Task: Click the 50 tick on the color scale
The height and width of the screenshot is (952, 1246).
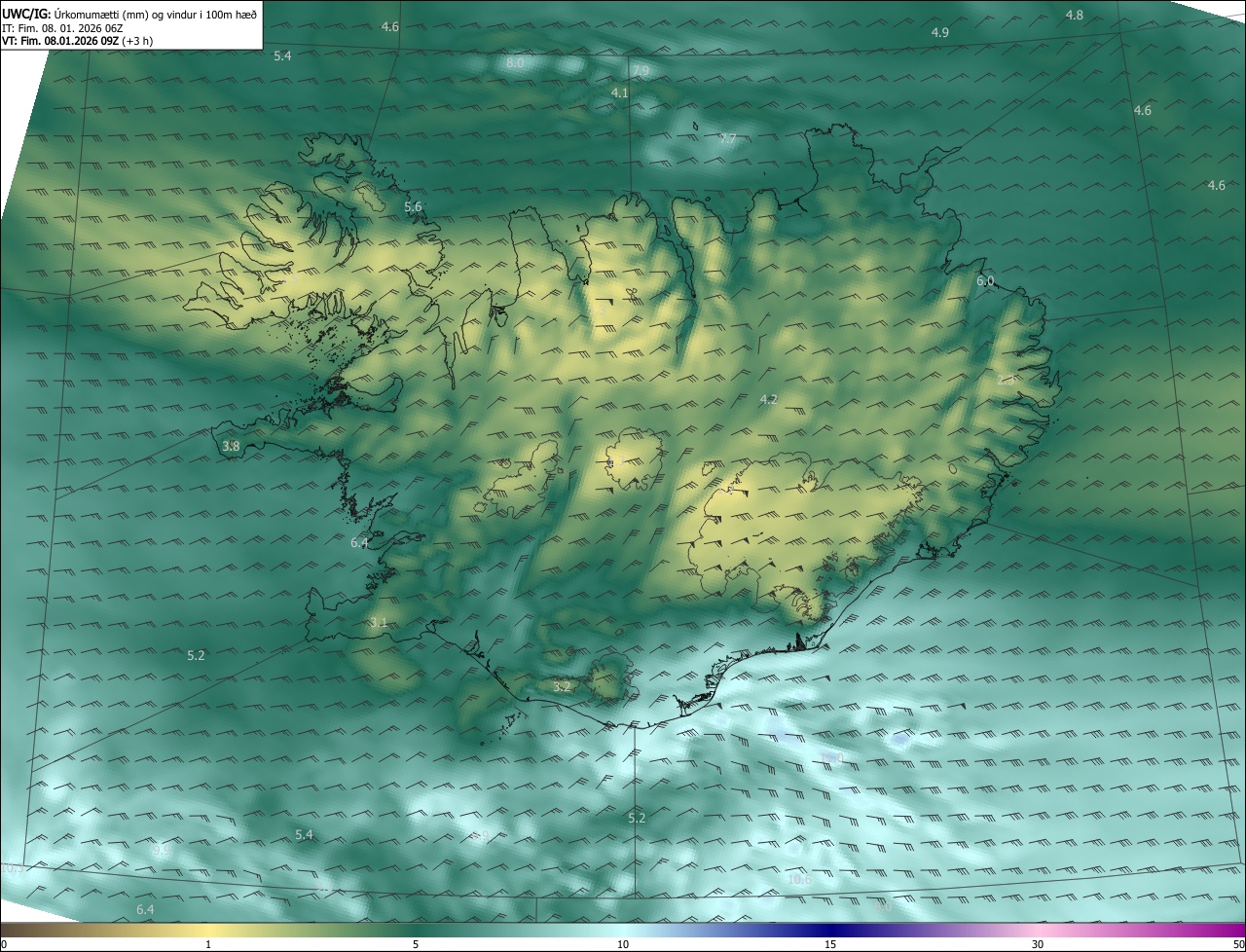Action: [1238, 944]
